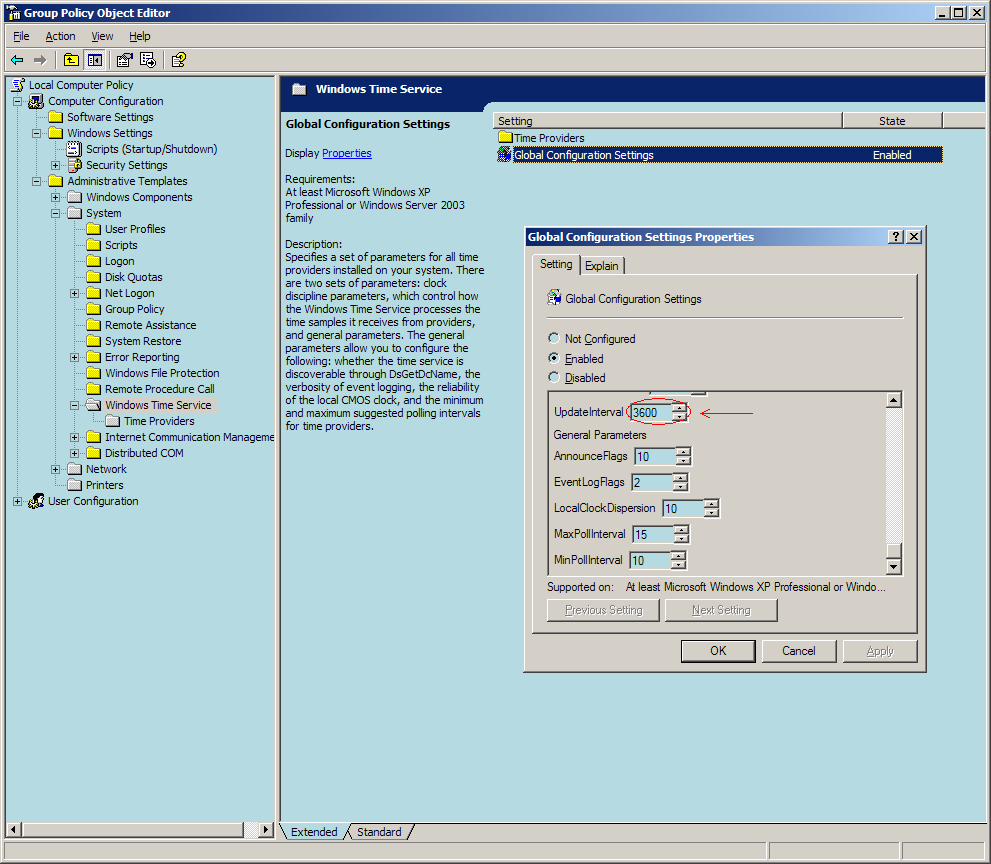The image size is (991, 864).
Task: Click the Back arrow toolbar icon
Action: click(x=17, y=60)
